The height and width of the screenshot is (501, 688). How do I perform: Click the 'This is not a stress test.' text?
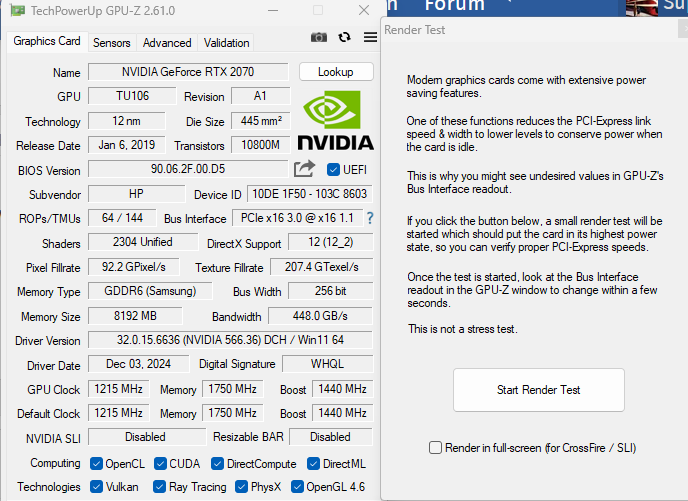[462, 329]
